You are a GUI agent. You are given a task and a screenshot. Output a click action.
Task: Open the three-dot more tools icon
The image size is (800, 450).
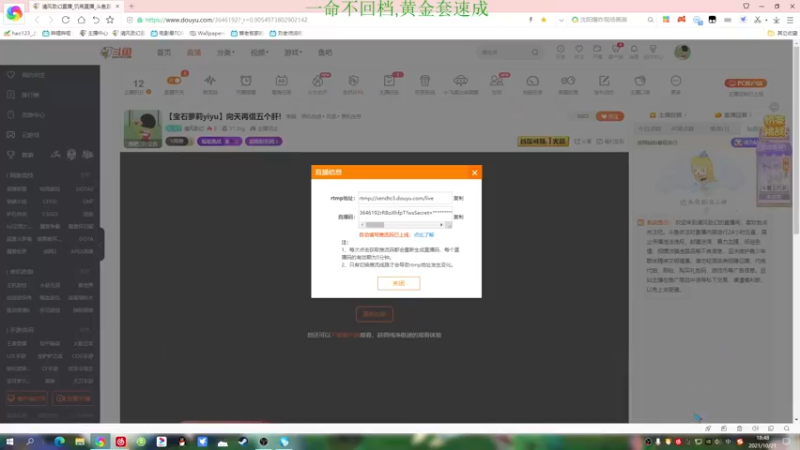point(676,81)
